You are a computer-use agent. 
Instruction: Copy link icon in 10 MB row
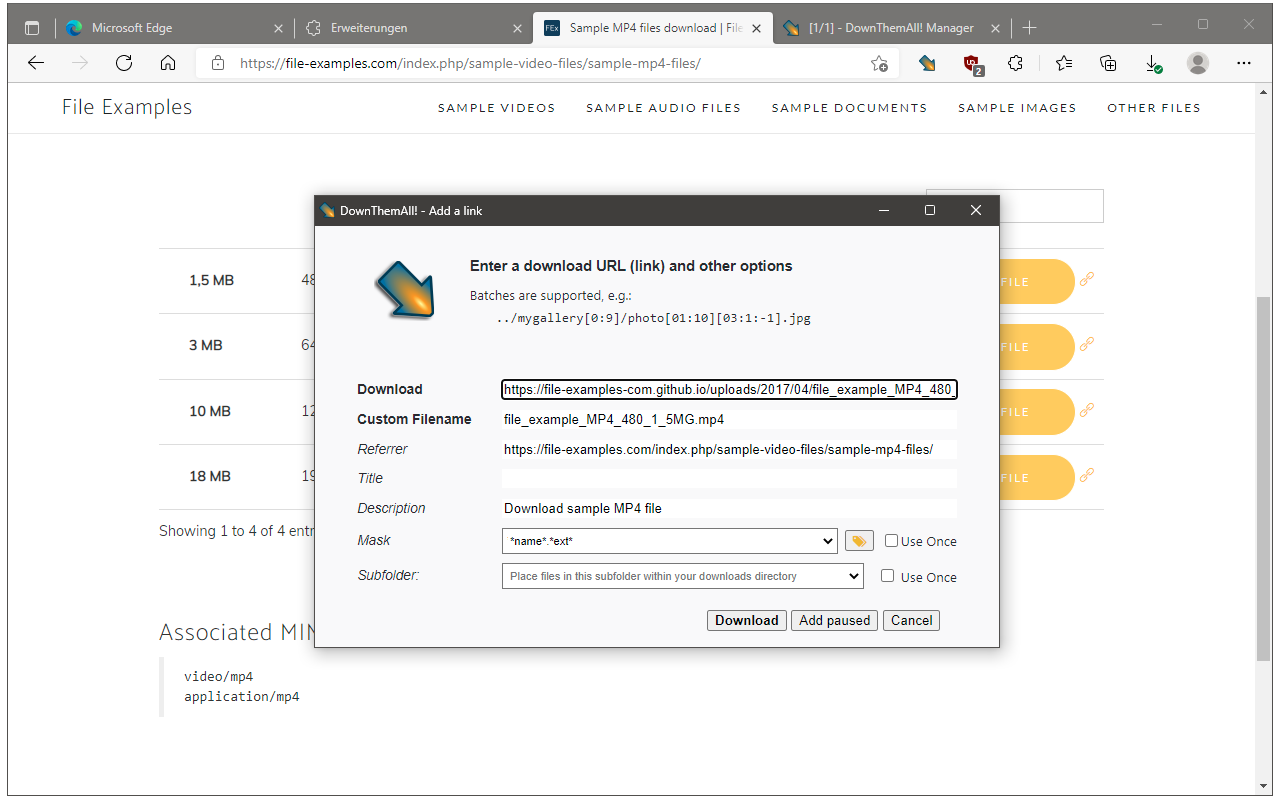[1087, 409]
